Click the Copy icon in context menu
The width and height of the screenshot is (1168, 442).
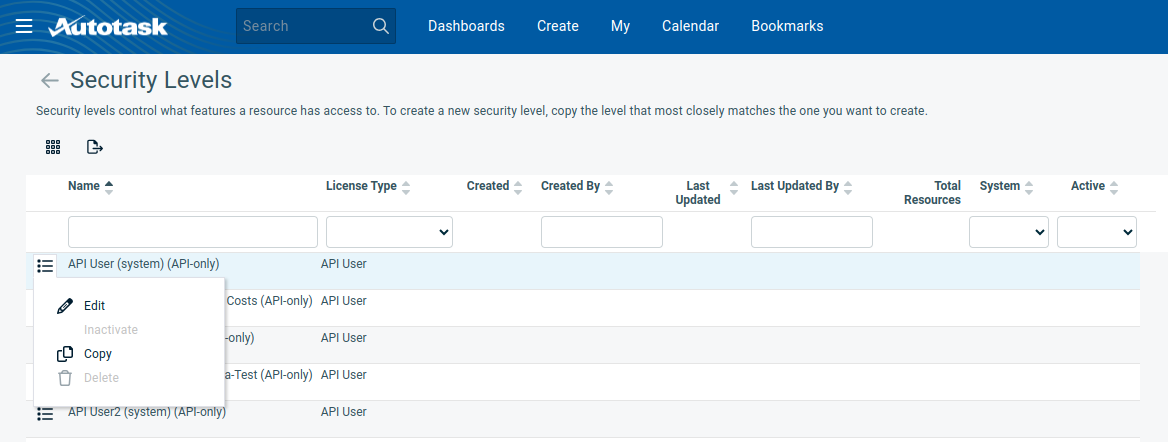[x=65, y=354]
